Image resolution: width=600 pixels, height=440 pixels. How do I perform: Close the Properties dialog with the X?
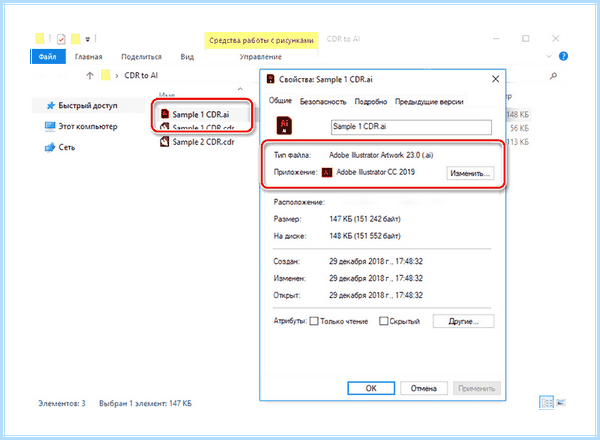click(496, 79)
